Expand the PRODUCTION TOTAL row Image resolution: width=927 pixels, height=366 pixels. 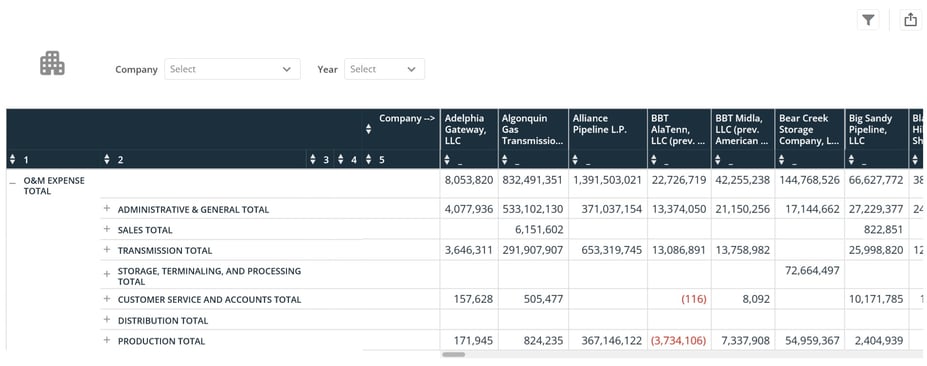tap(107, 341)
